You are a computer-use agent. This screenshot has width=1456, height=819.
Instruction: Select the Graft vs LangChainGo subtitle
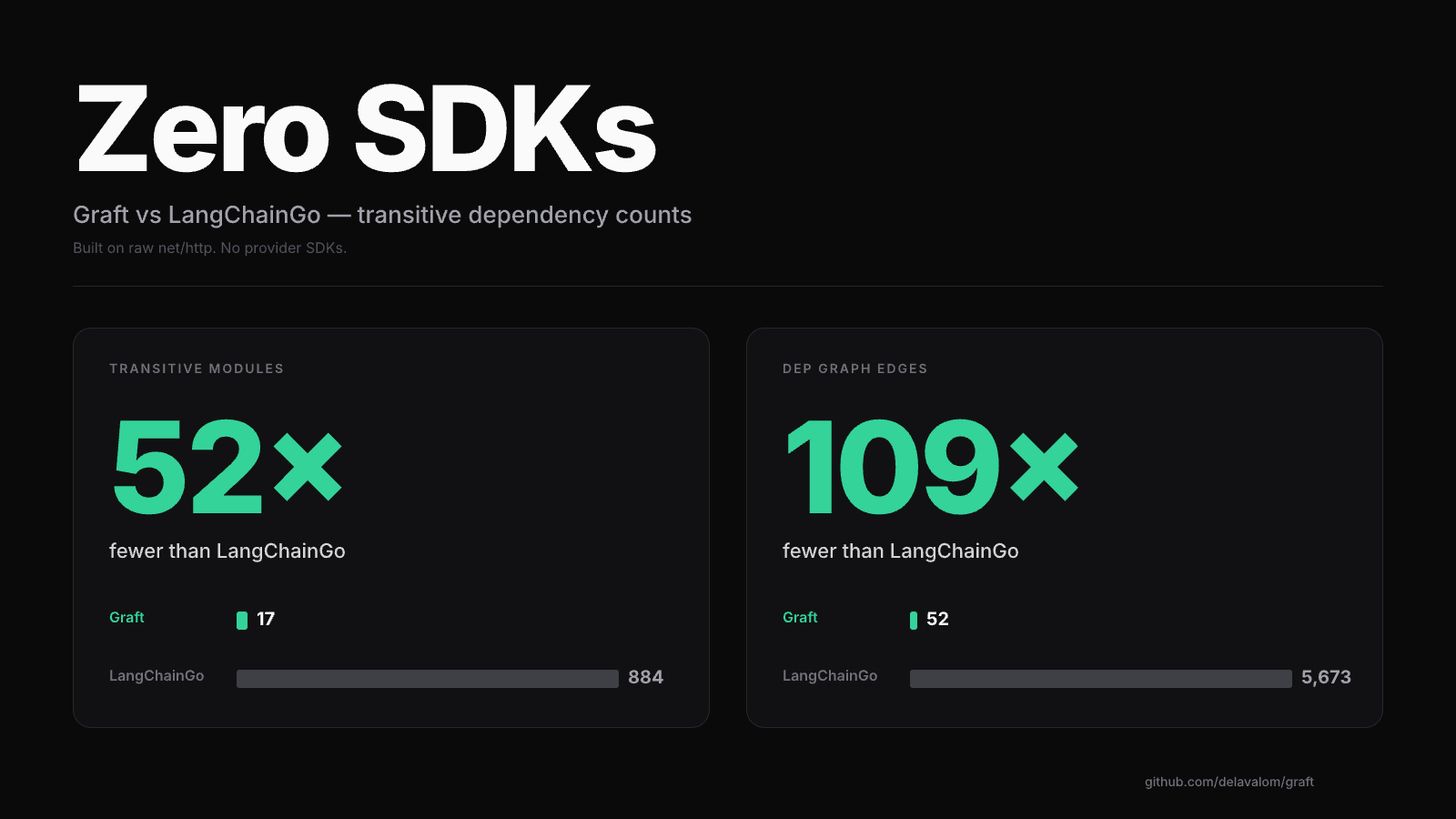tap(382, 215)
